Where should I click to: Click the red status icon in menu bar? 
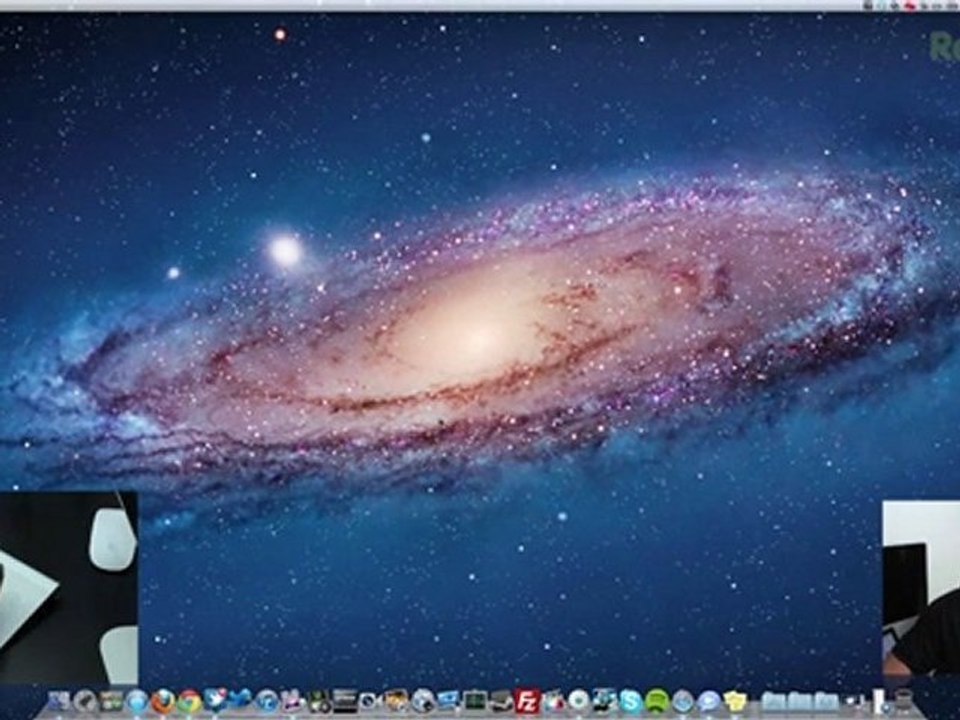coord(910,6)
